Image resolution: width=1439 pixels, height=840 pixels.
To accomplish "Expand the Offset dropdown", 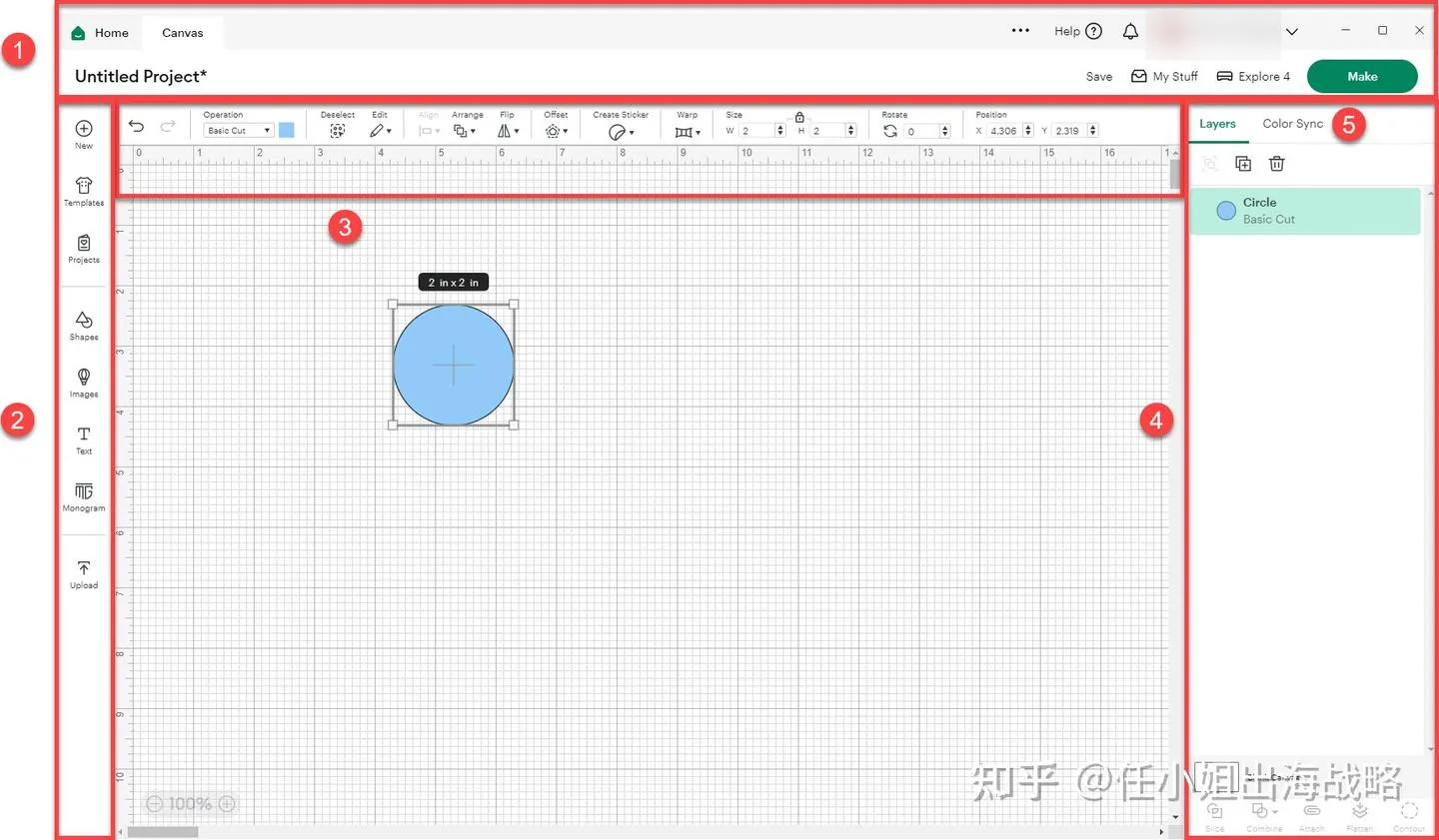I will pyautogui.click(x=557, y=131).
